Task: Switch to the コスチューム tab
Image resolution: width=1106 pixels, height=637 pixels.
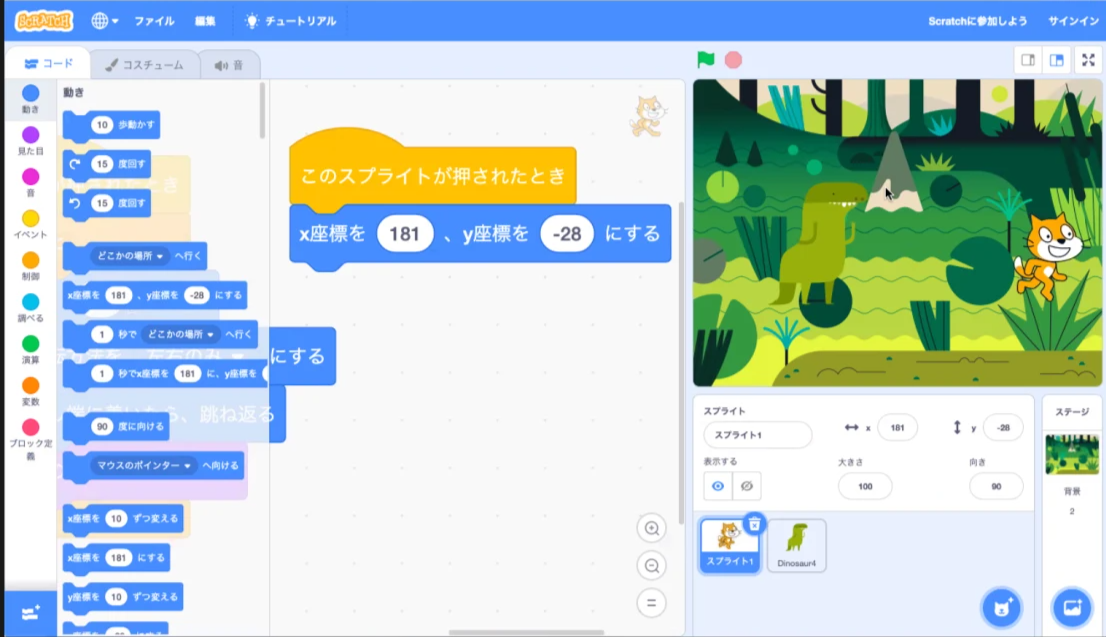Action: (x=144, y=65)
